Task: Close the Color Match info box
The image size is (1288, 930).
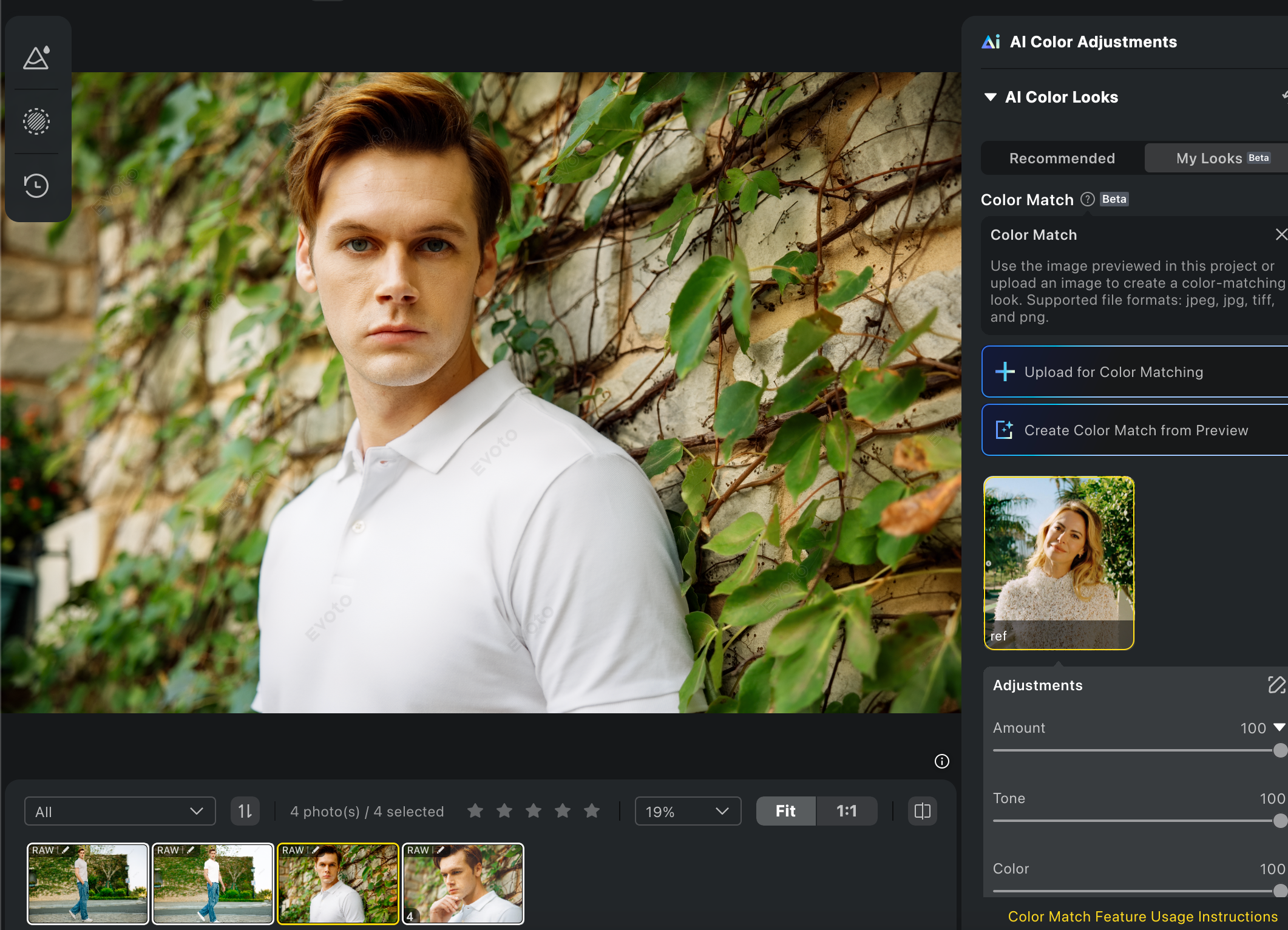Action: [1281, 234]
